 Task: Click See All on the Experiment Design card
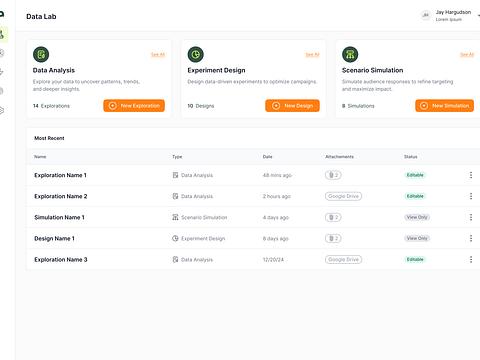click(x=313, y=54)
